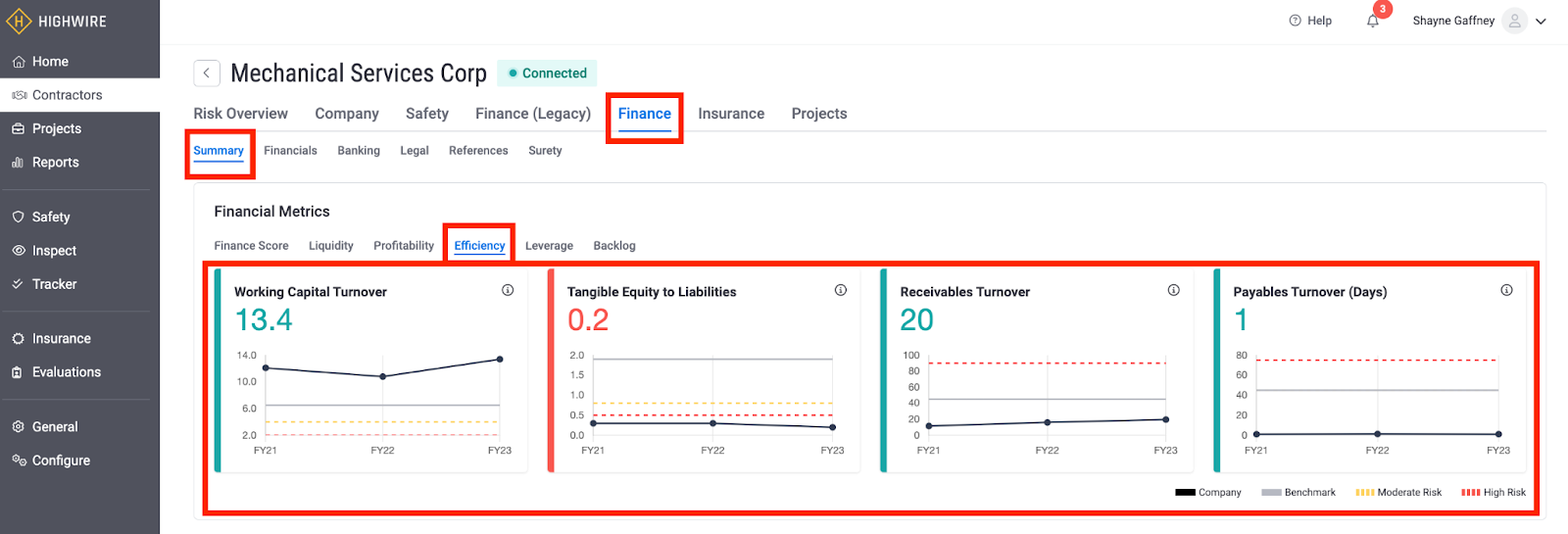Select the Liquidity metrics tab
The height and width of the screenshot is (534, 1568).
tap(330, 246)
